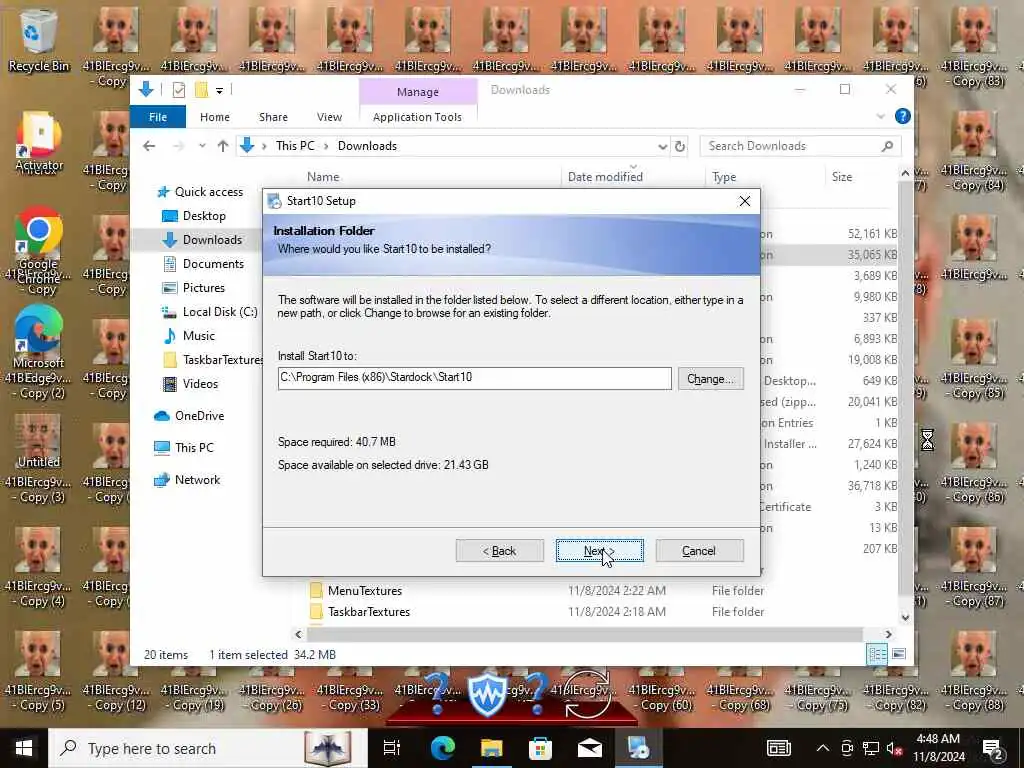The height and width of the screenshot is (768, 1024).
Task: Expand the ribbon with the chevron
Action: [880, 116]
